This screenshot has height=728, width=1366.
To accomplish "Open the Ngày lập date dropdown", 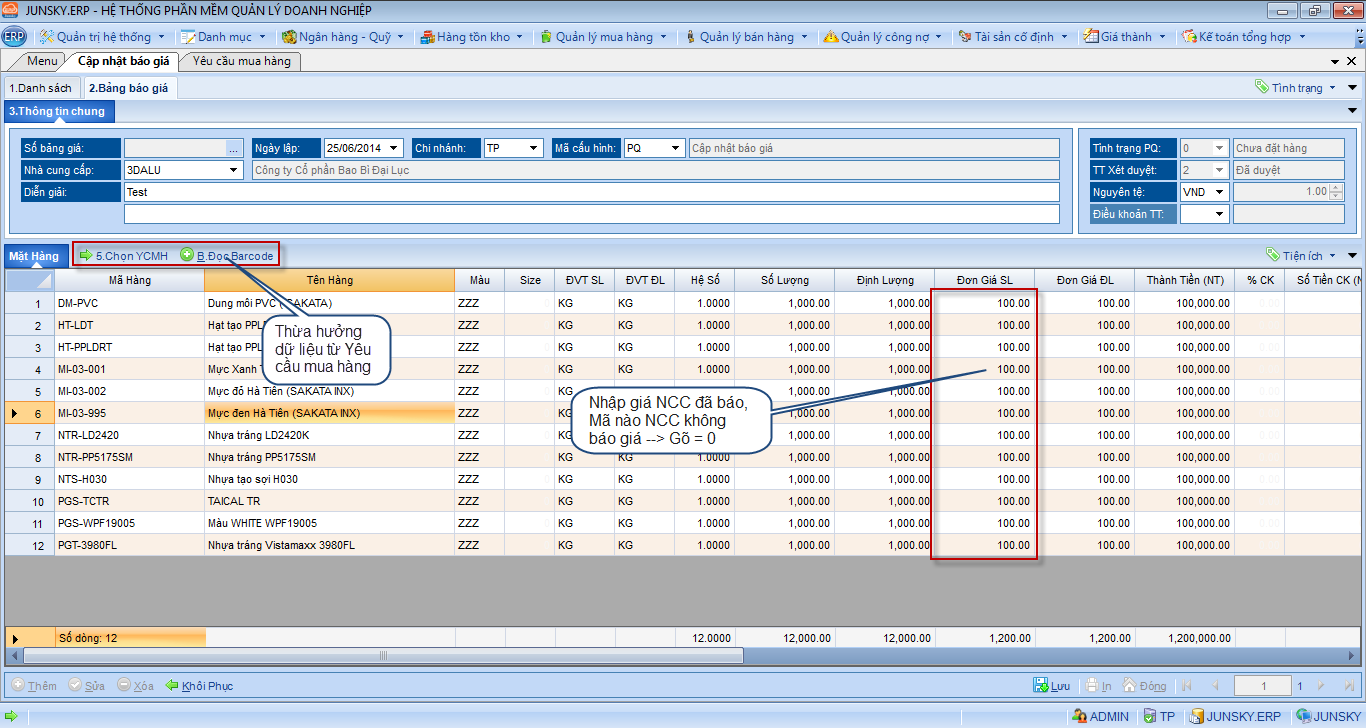I will pyautogui.click(x=395, y=148).
